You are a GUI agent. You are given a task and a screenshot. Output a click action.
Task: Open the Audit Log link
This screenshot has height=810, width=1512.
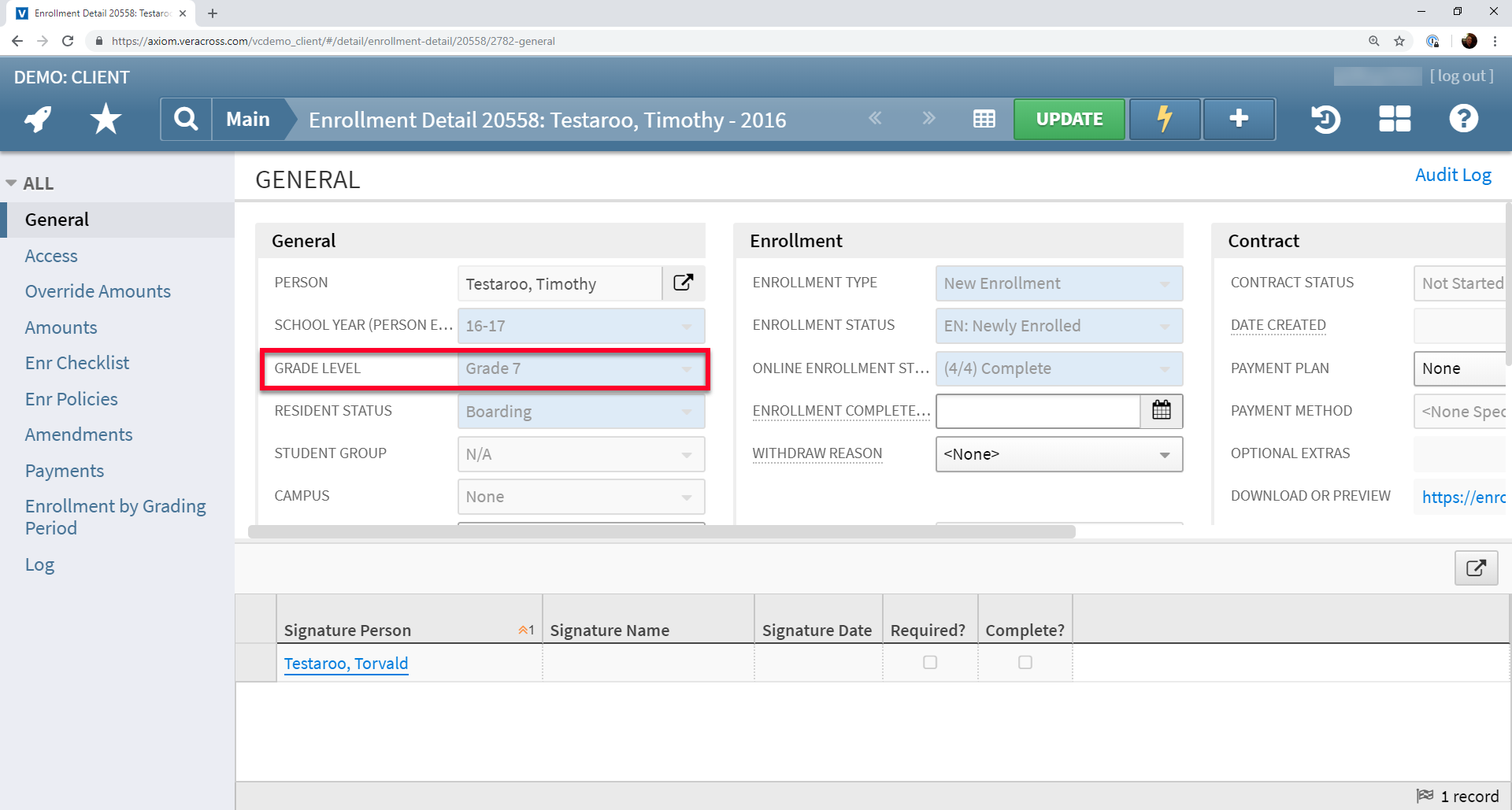point(1453,175)
